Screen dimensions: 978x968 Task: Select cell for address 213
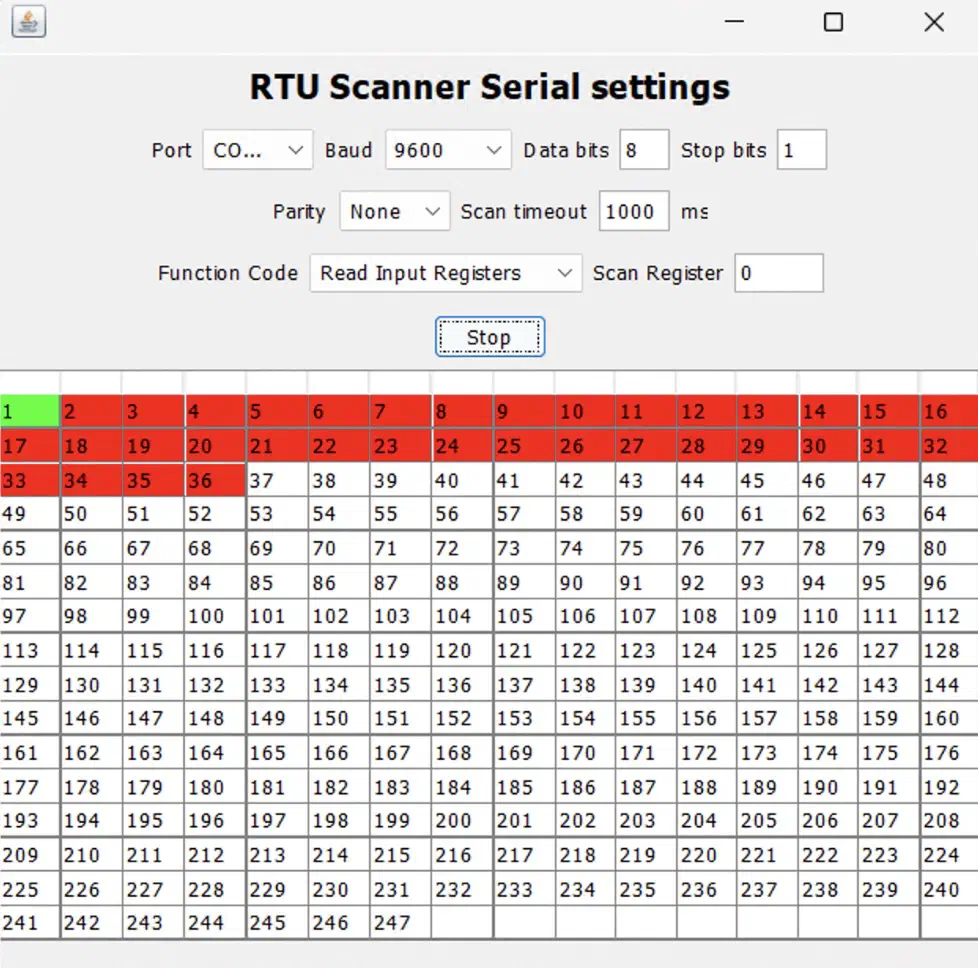[x=277, y=855]
